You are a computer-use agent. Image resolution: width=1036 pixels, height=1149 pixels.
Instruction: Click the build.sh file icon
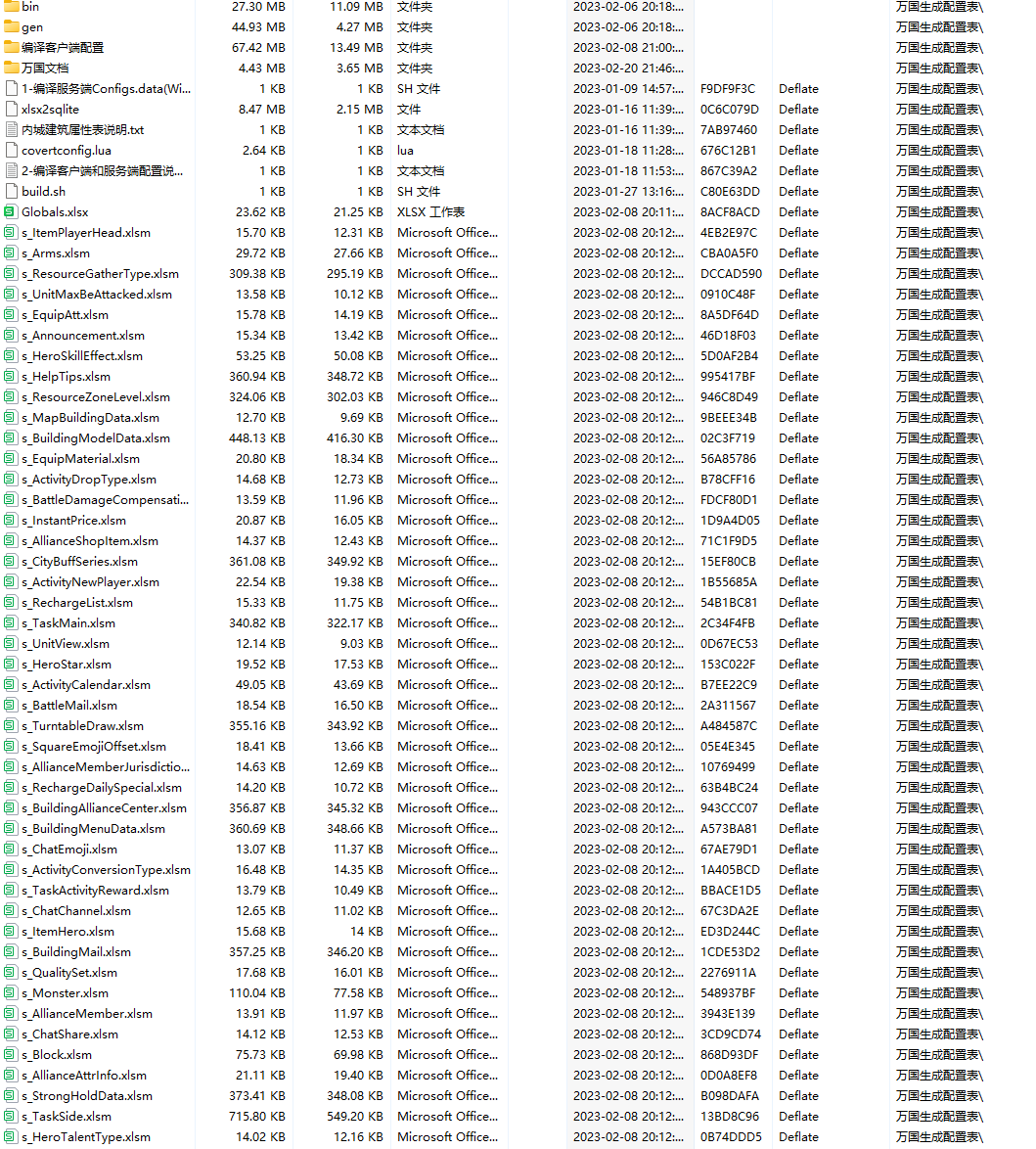click(11, 191)
